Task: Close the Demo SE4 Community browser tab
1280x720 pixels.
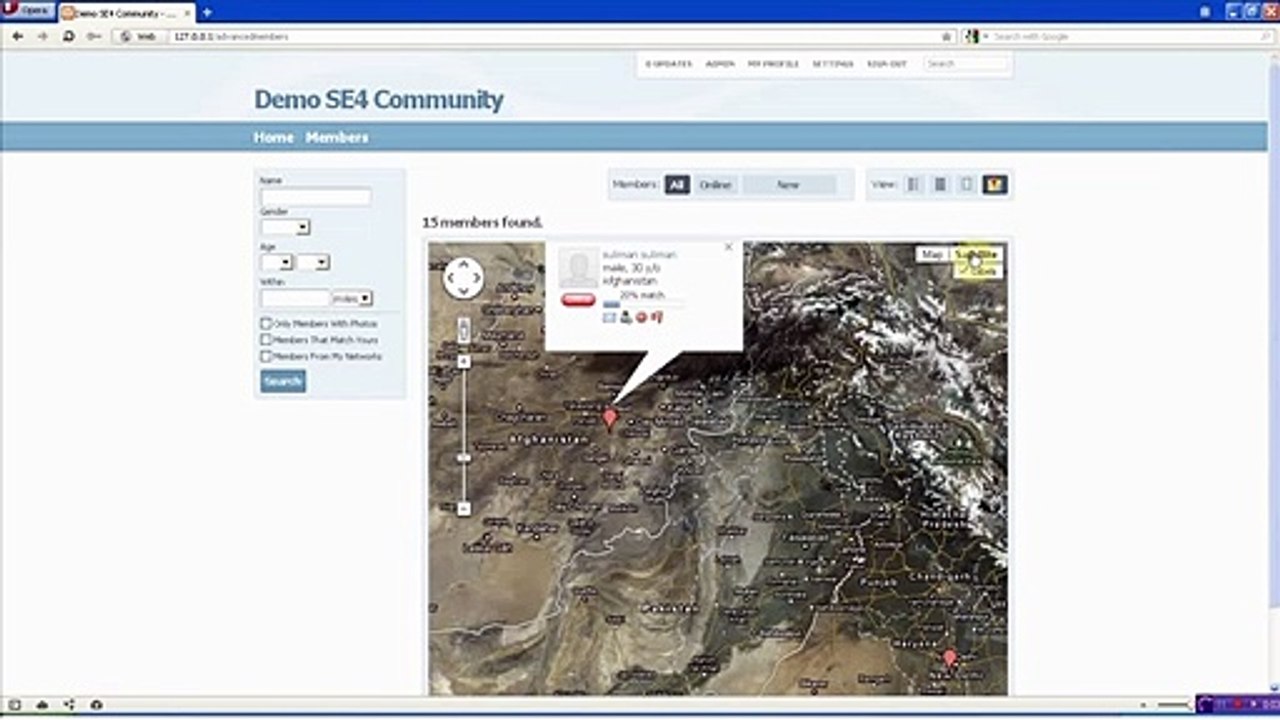Action: coord(187,13)
